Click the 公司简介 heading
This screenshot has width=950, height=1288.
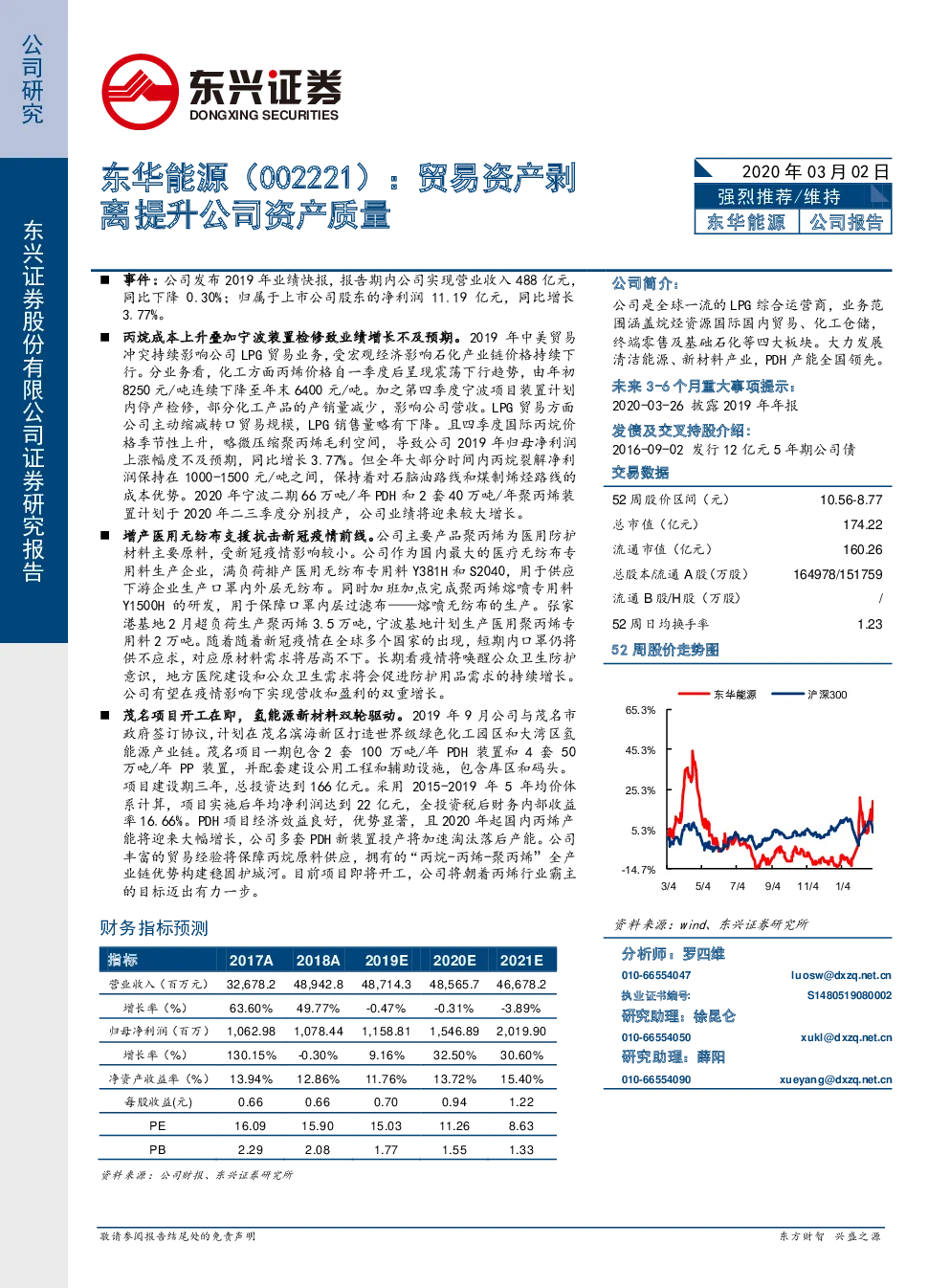pos(646,284)
